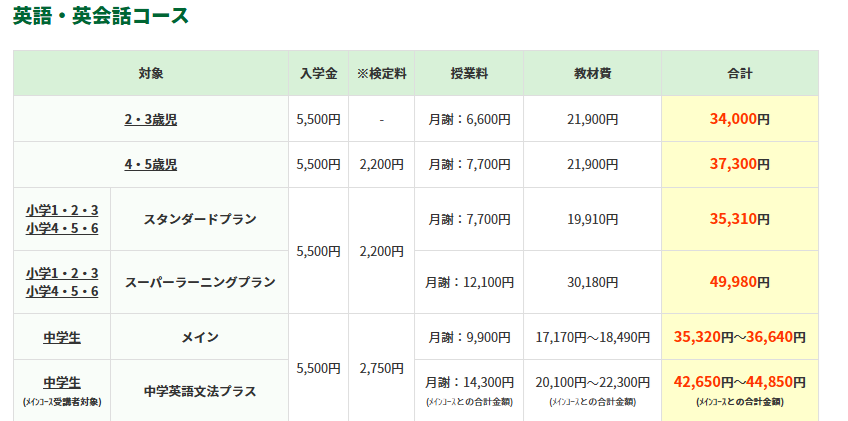Click the スーパーラーニングプラン plan cell
Image resolution: width=848 pixels, height=421 pixels.
(x=200, y=282)
